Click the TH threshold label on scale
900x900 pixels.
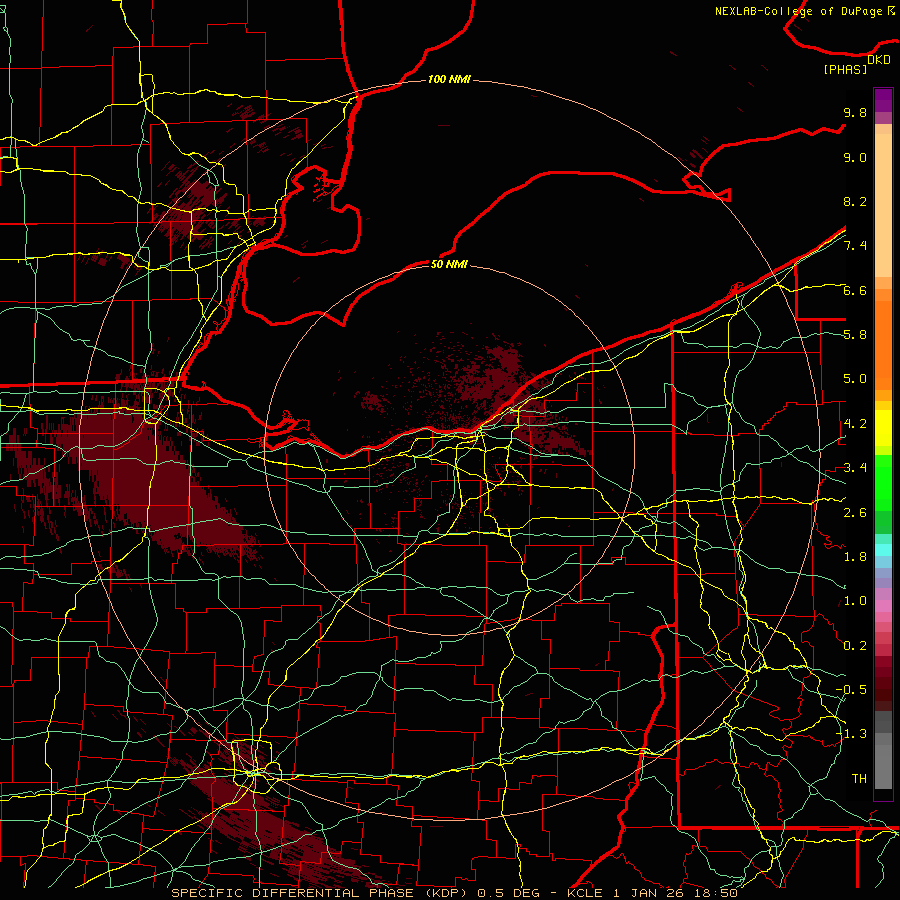pos(859,779)
